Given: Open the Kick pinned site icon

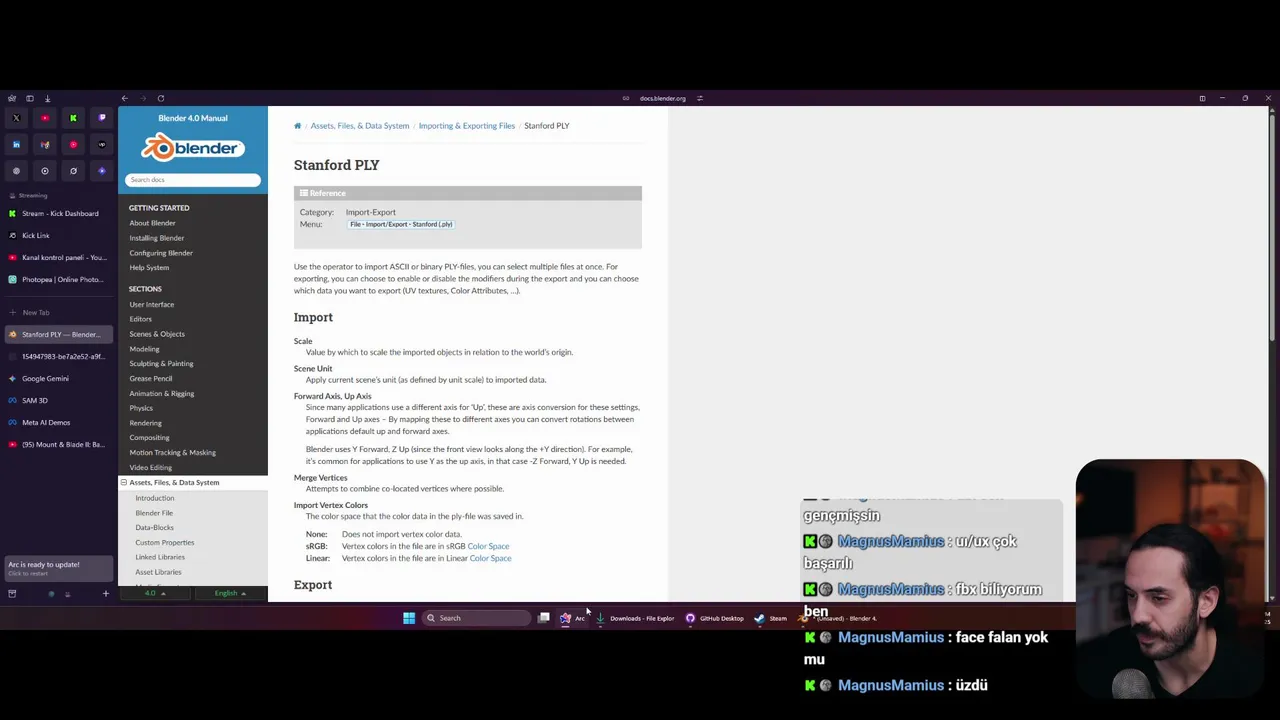Looking at the screenshot, I should coord(73,118).
